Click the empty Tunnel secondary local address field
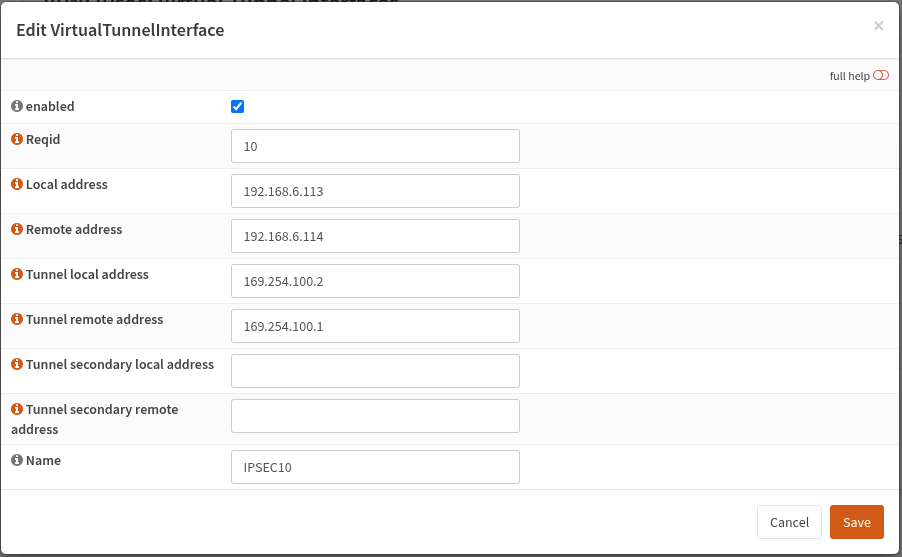Image resolution: width=902 pixels, height=557 pixels. point(375,371)
